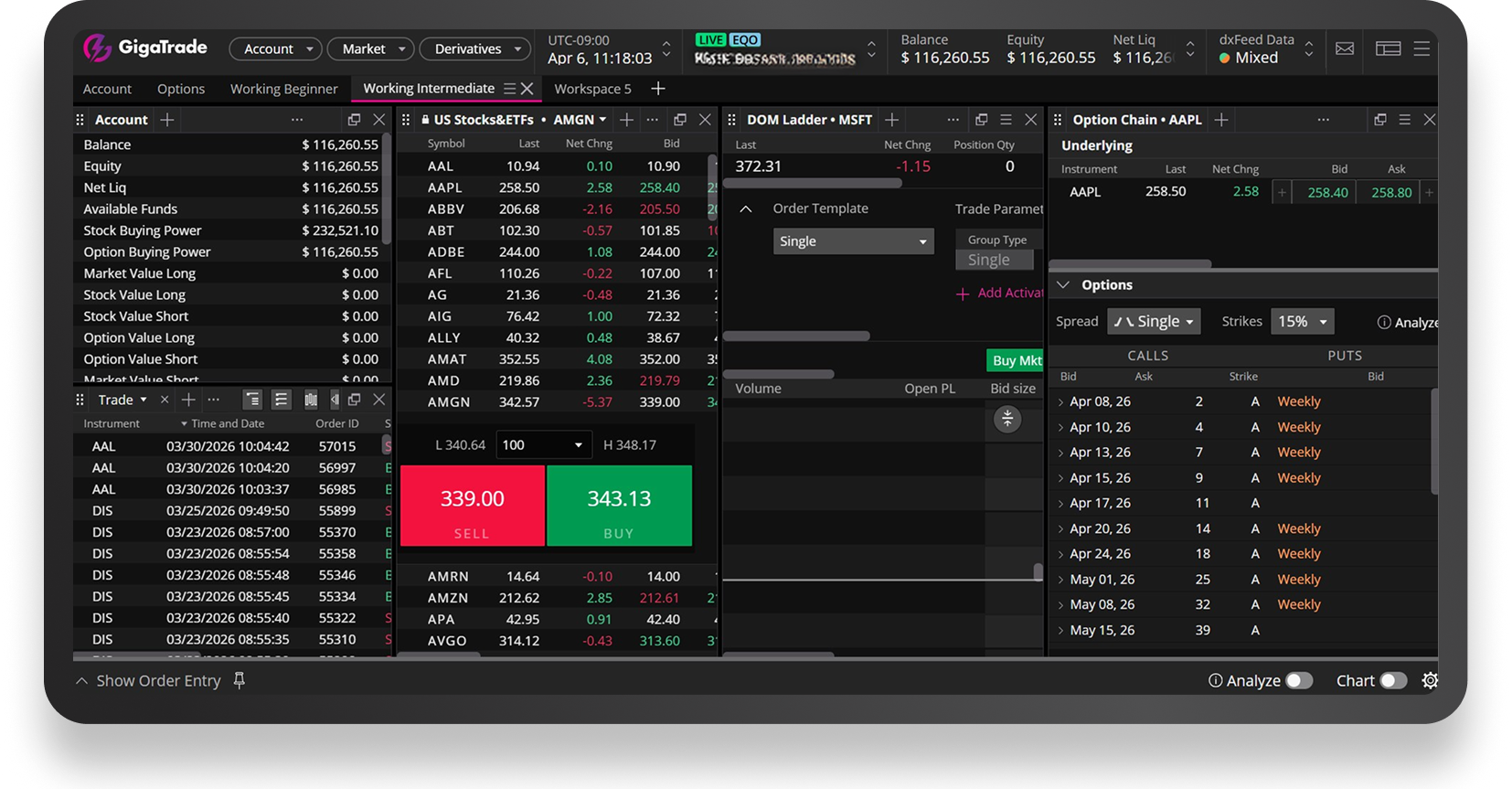Open the Derivatives dropdown menu
This screenshot has width=1512, height=789.
click(475, 48)
